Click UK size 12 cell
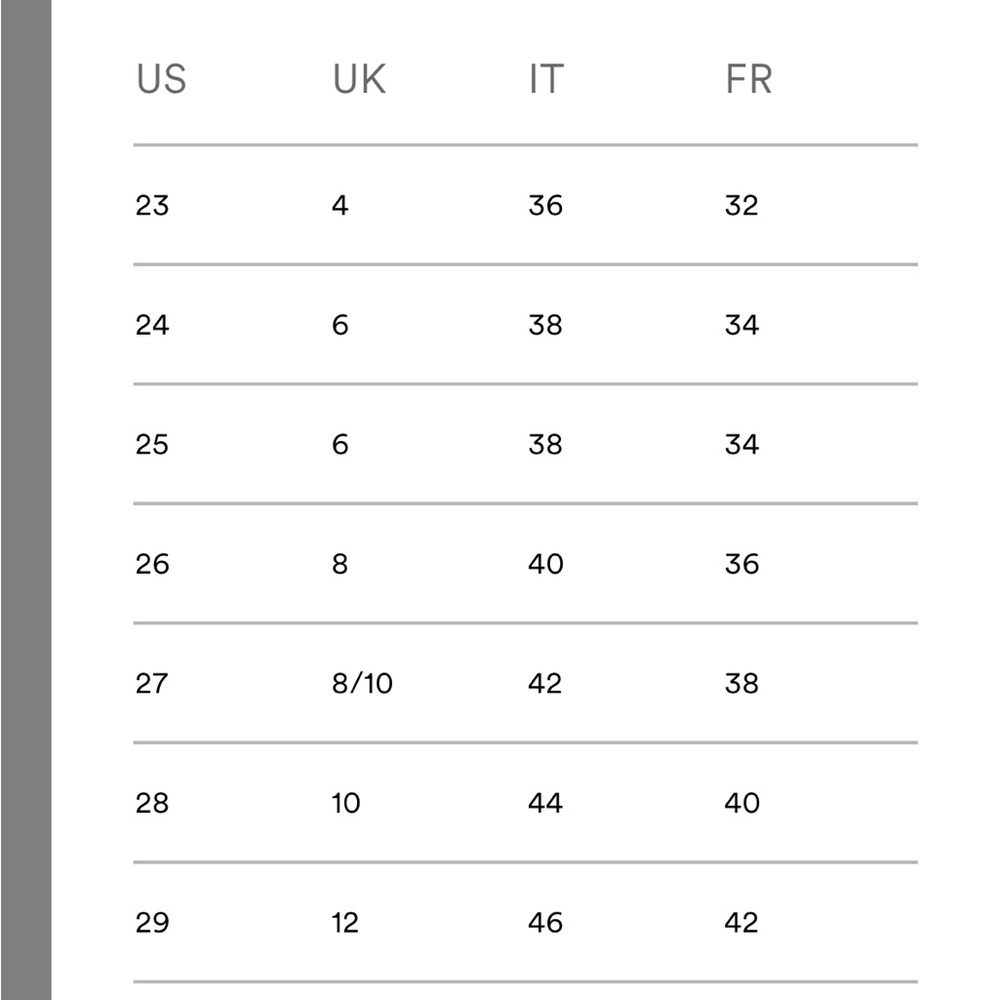The width and height of the screenshot is (1000, 1000). coord(345,922)
